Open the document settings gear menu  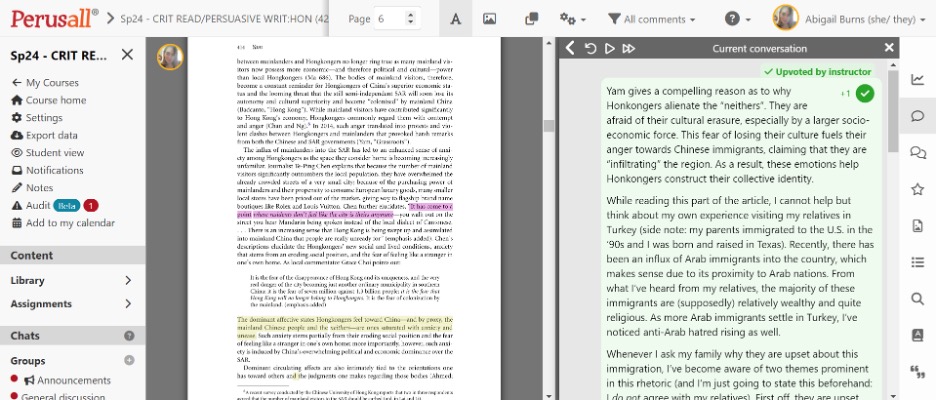coord(572,19)
